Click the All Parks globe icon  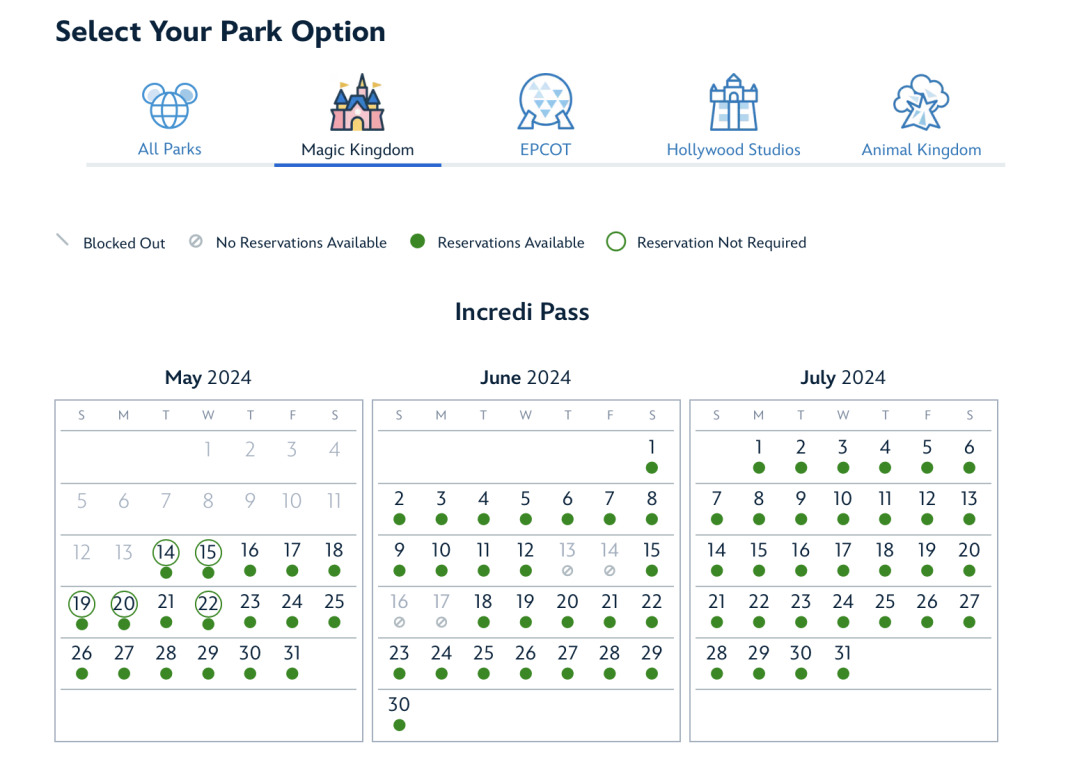(x=169, y=105)
